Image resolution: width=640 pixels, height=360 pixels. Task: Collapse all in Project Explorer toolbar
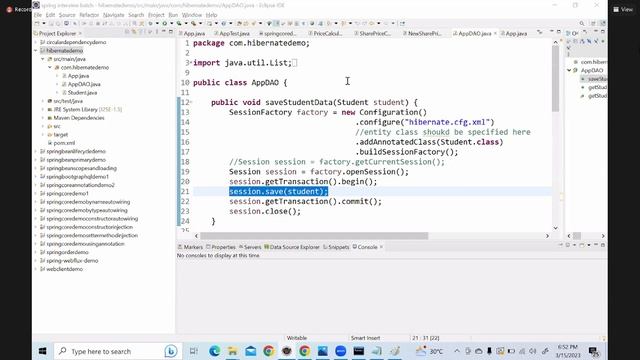(127, 32)
